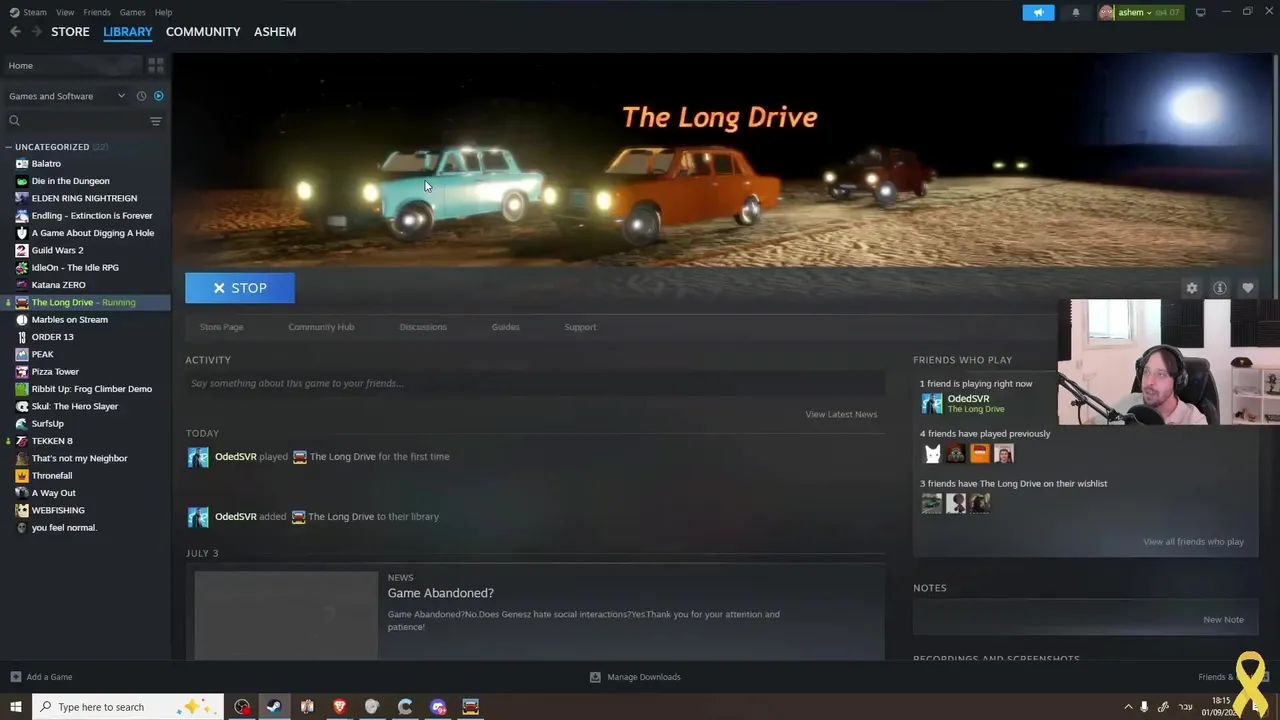
Task: Go to the STORE tab
Action: click(70, 31)
